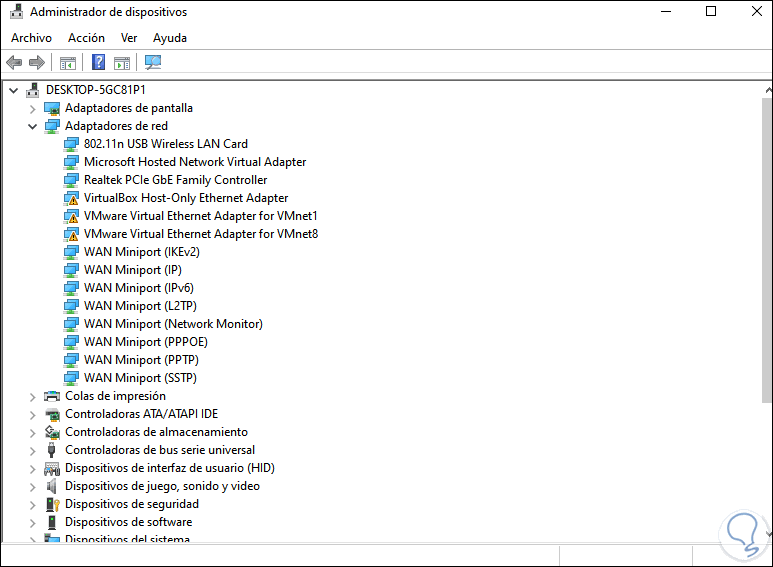Click the Adaptadores de pantalla icon
The height and width of the screenshot is (567, 773).
(x=52, y=108)
